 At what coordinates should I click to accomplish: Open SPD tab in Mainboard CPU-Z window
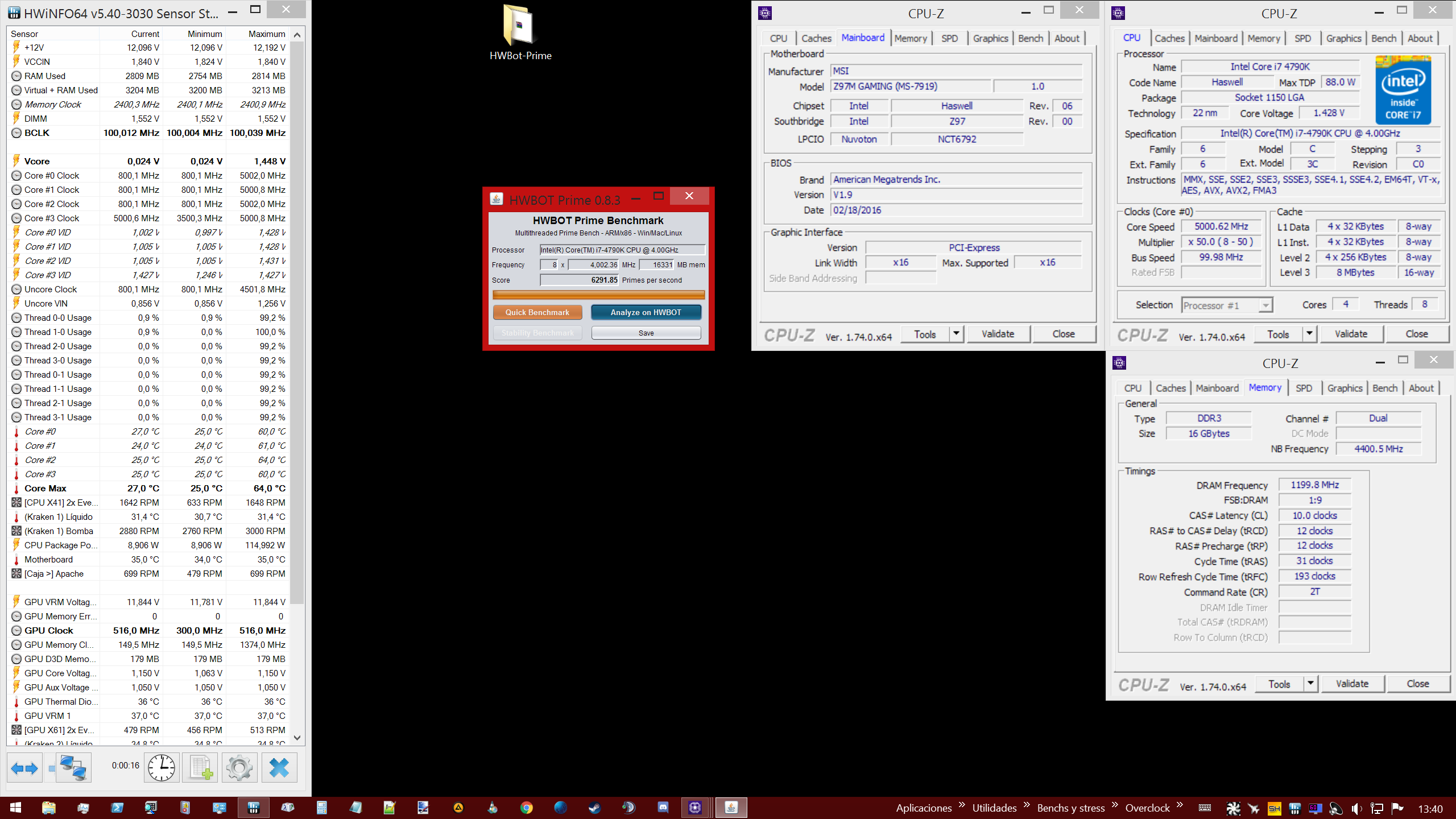click(x=949, y=38)
